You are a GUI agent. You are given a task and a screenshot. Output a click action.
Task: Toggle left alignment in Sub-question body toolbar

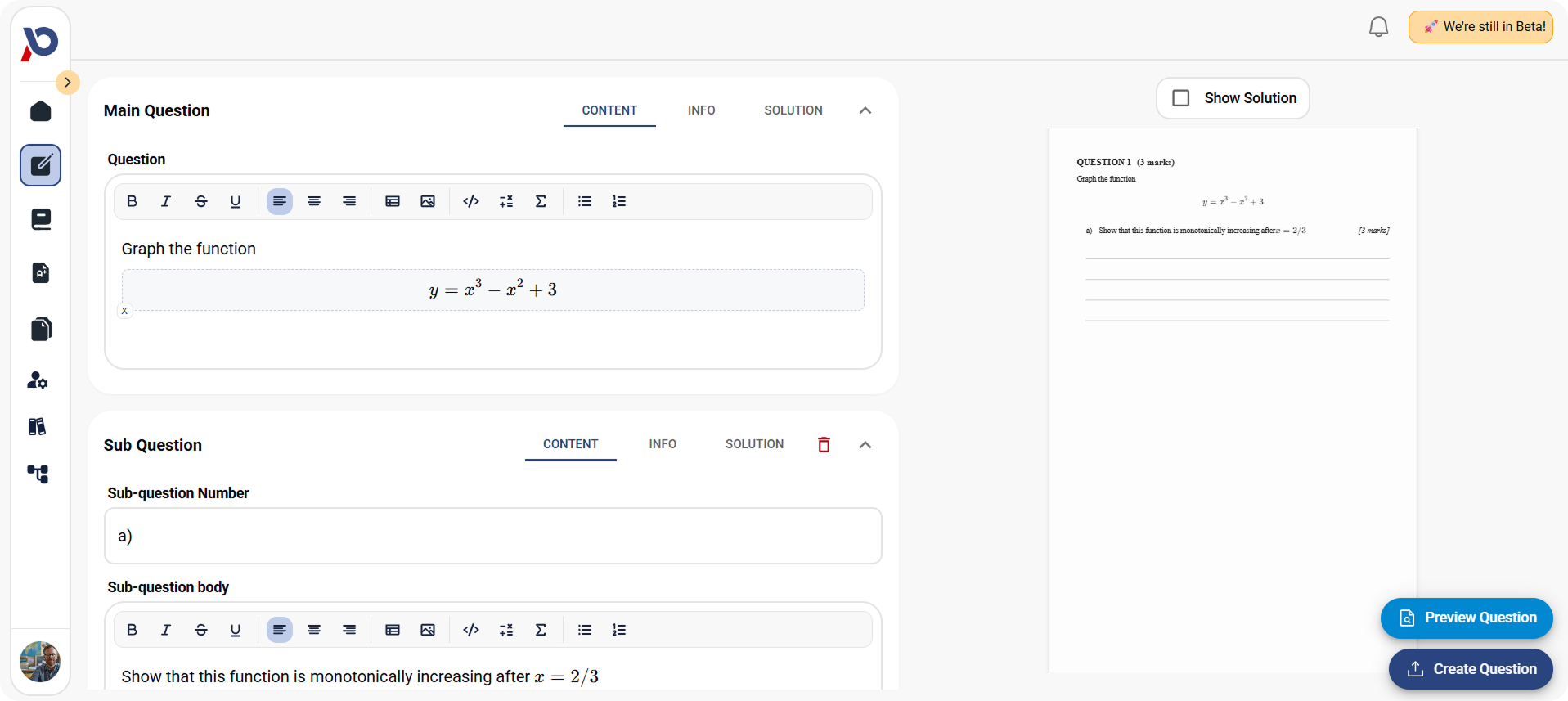[280, 630]
